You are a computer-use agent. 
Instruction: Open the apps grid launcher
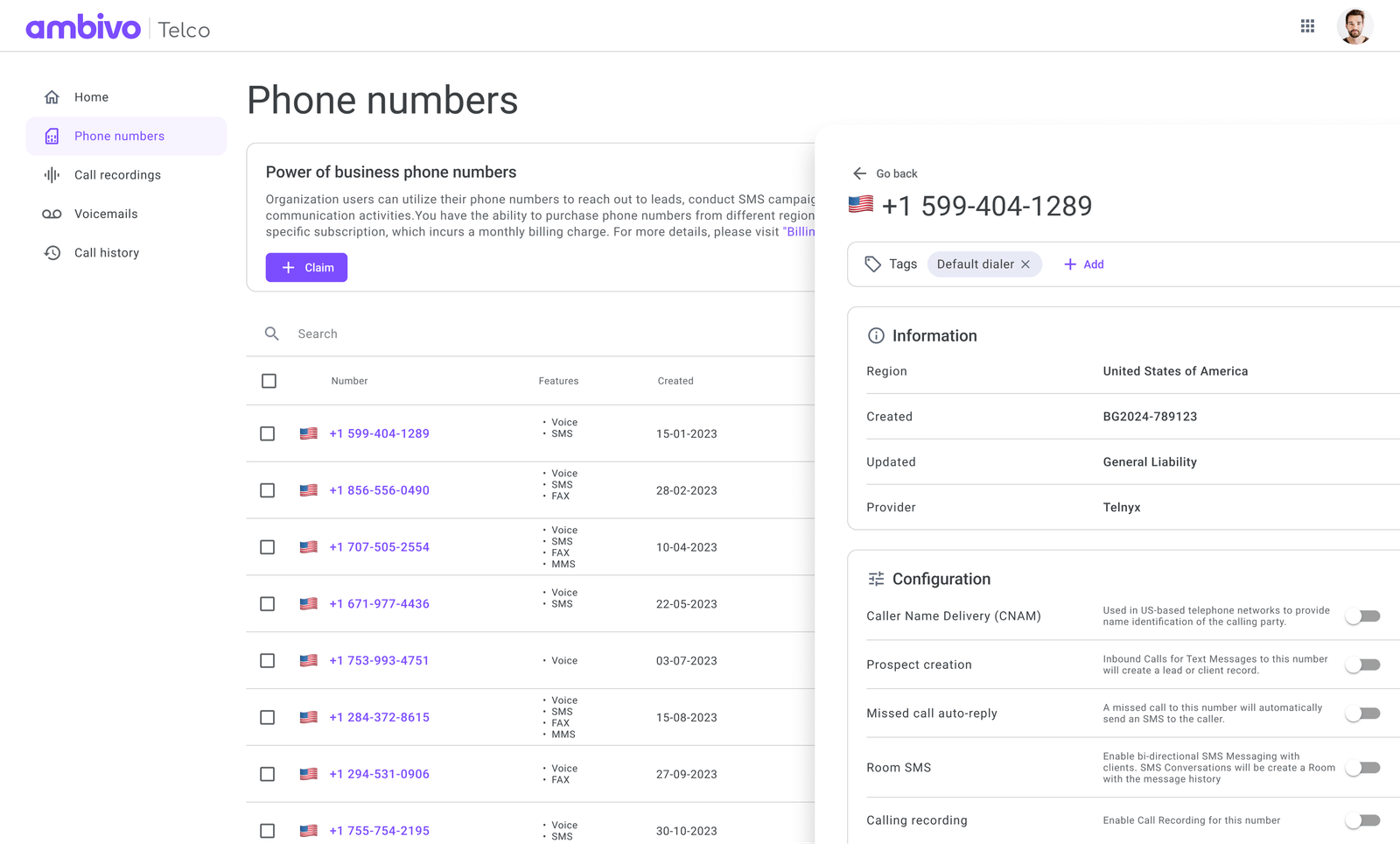click(x=1307, y=25)
